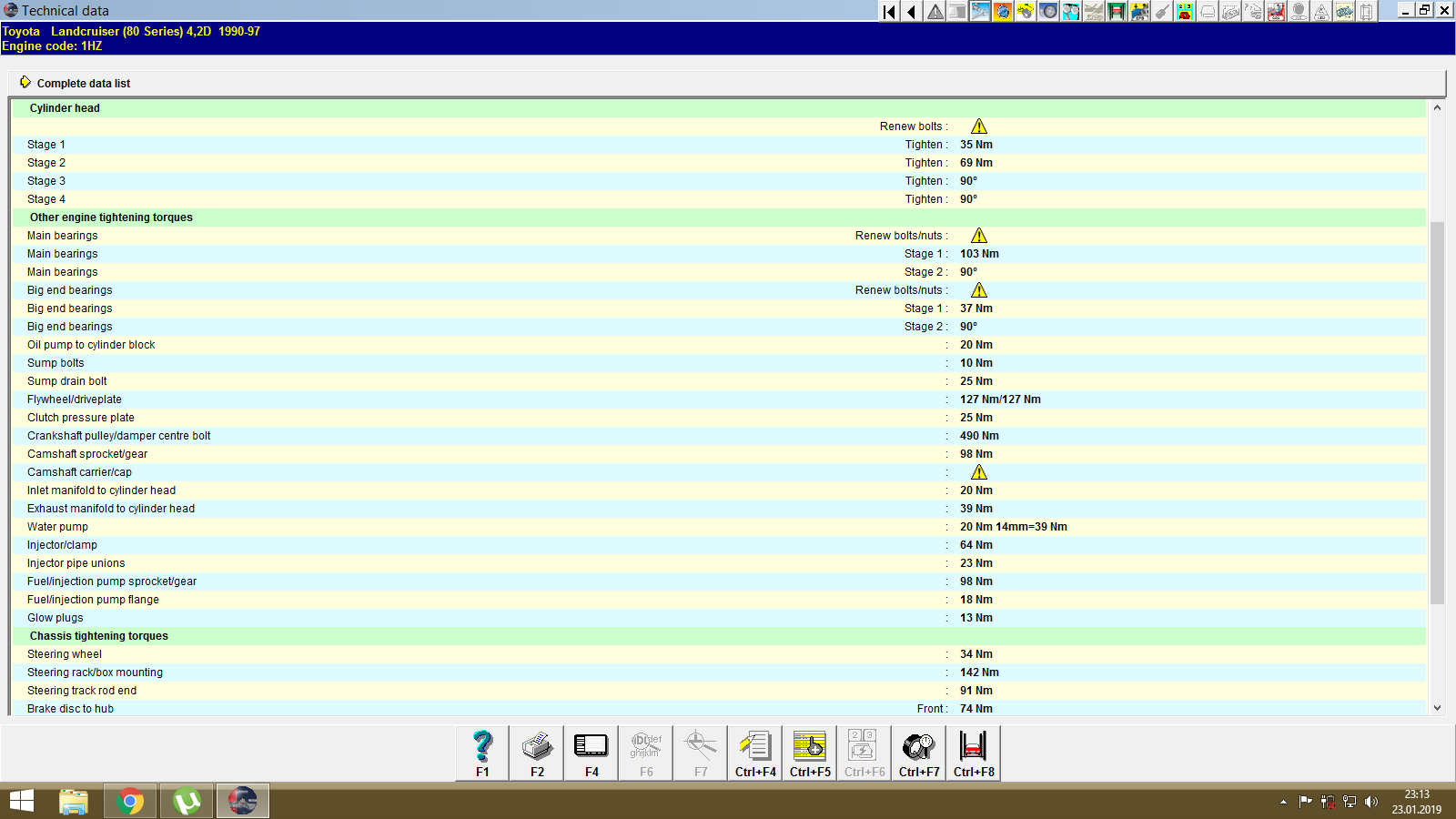Click the Ctrl+F5 highlighted list selection icon

[809, 753]
